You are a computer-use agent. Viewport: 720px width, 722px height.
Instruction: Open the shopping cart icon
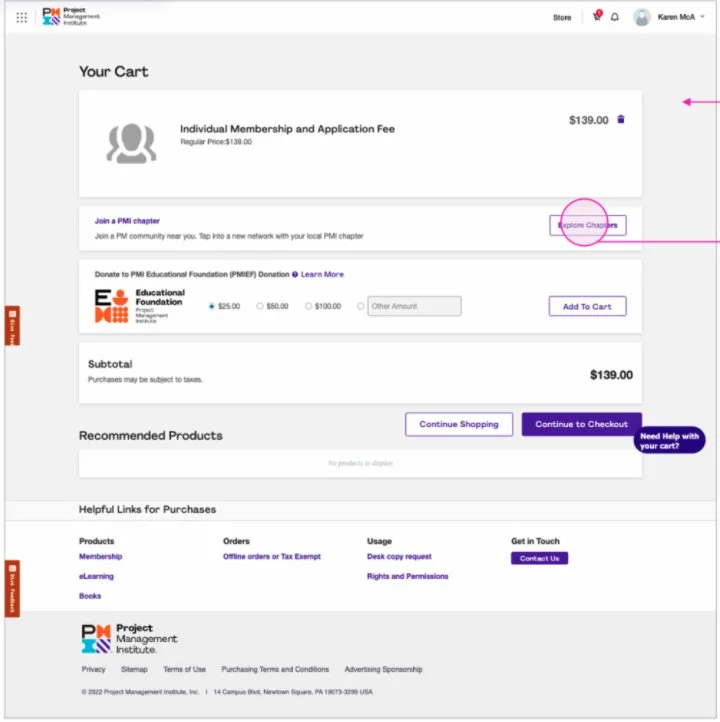coord(597,16)
